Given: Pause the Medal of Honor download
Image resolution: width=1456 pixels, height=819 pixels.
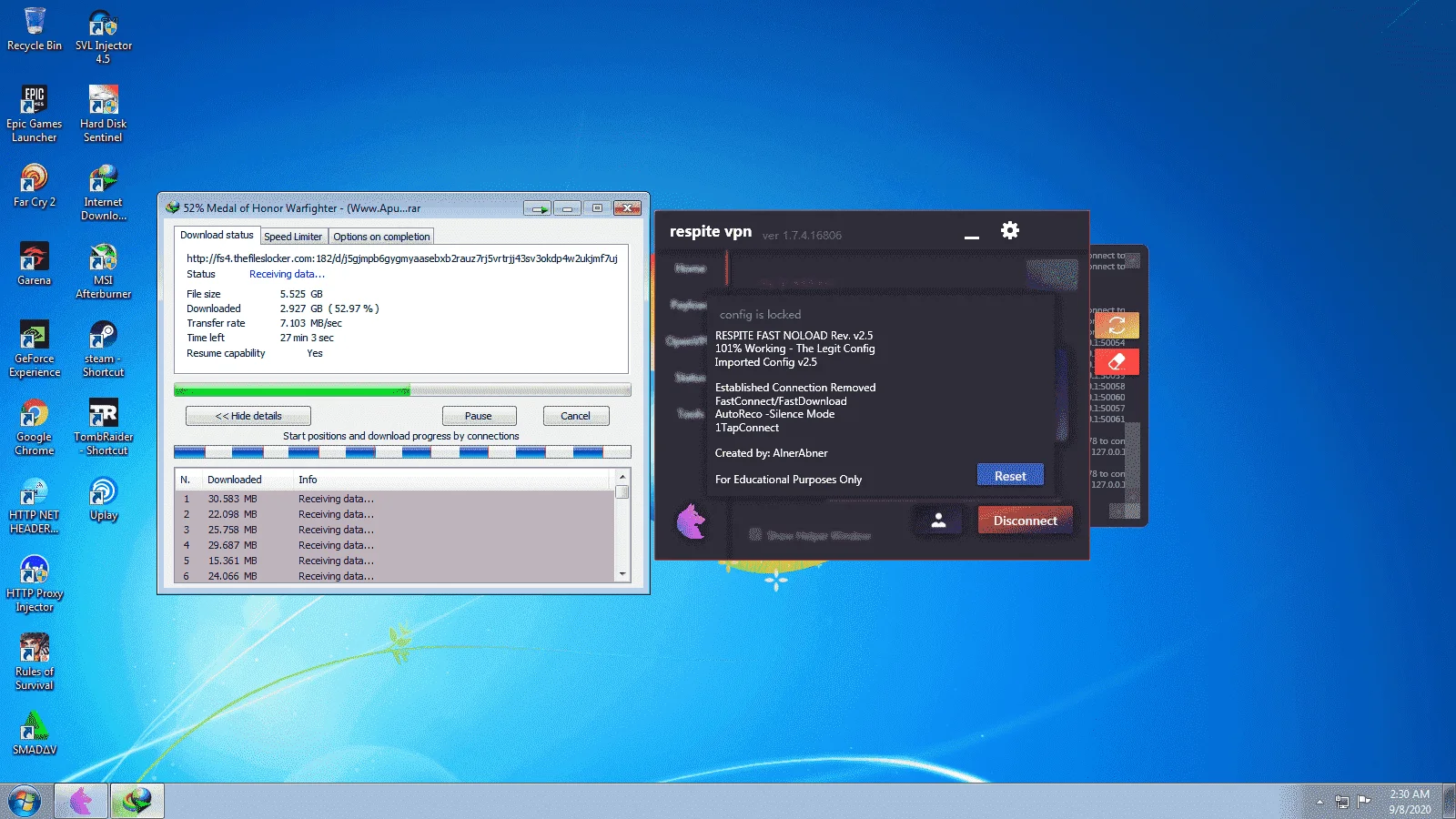Looking at the screenshot, I should 479,416.
